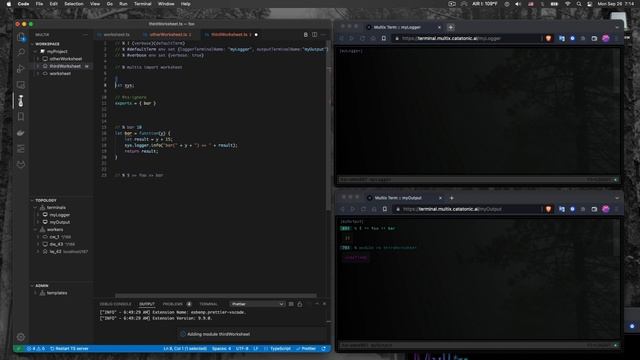
Task: Switch to the PROBLEMS panel tab
Action: (x=173, y=304)
